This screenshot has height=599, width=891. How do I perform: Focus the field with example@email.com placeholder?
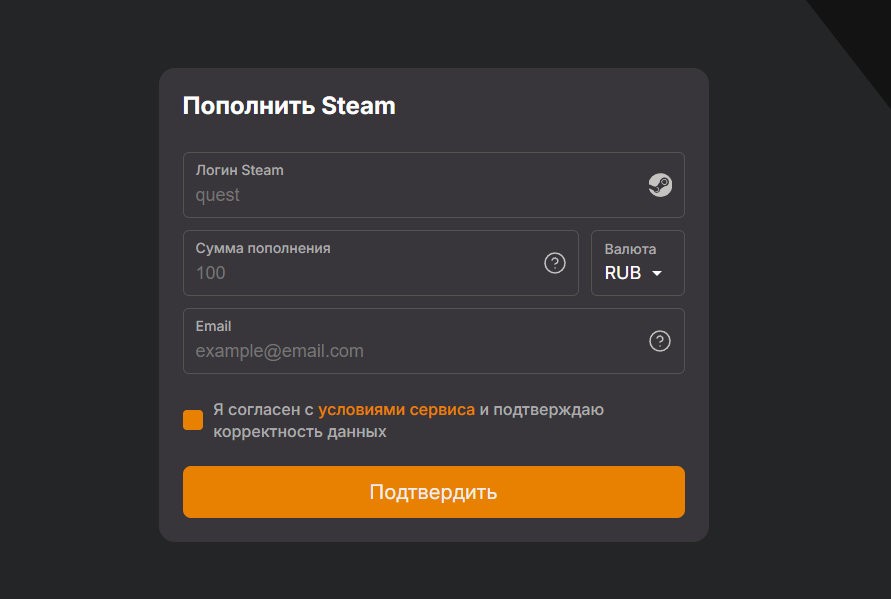click(x=400, y=351)
